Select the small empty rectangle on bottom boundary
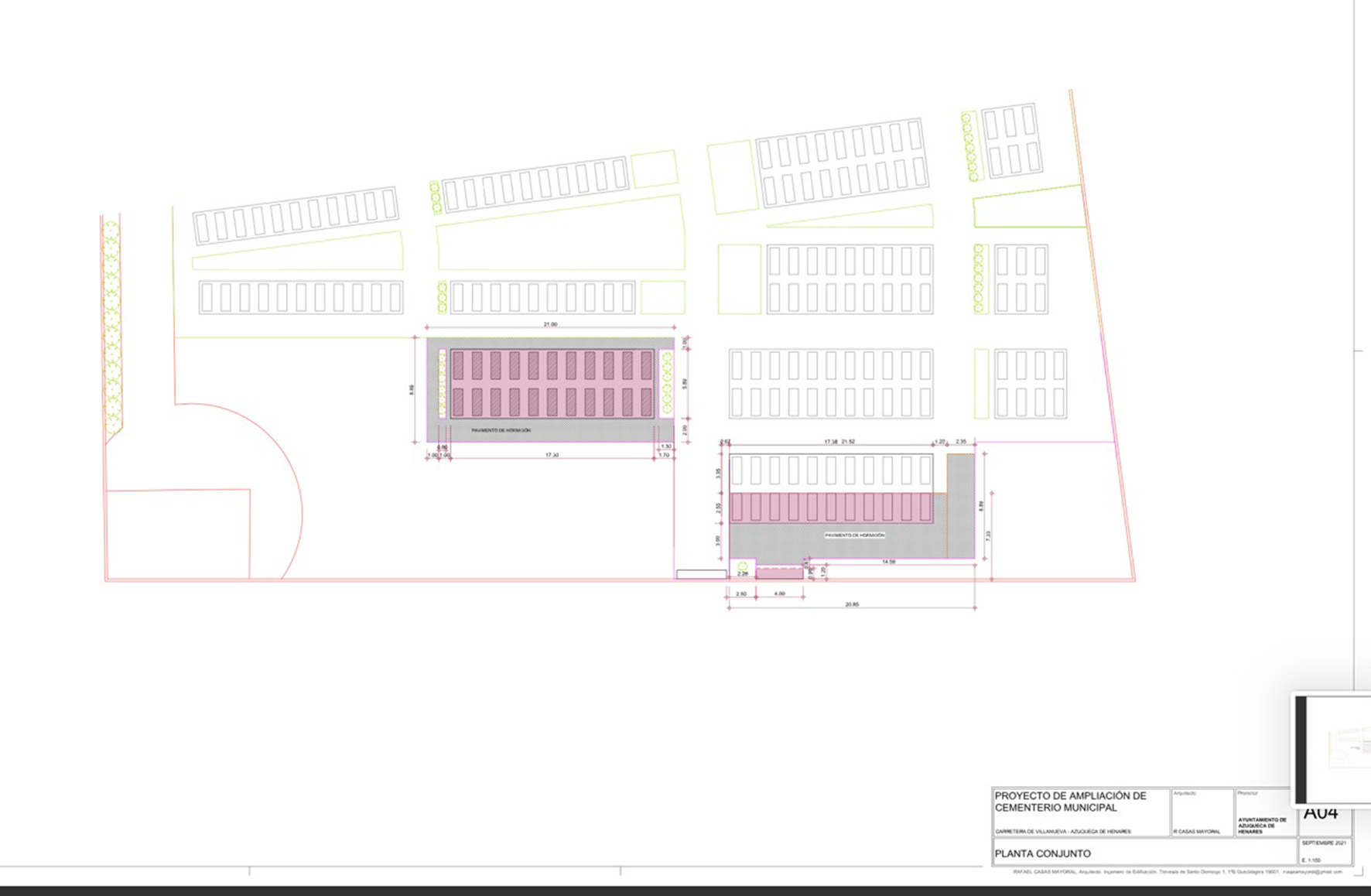 [x=701, y=574]
